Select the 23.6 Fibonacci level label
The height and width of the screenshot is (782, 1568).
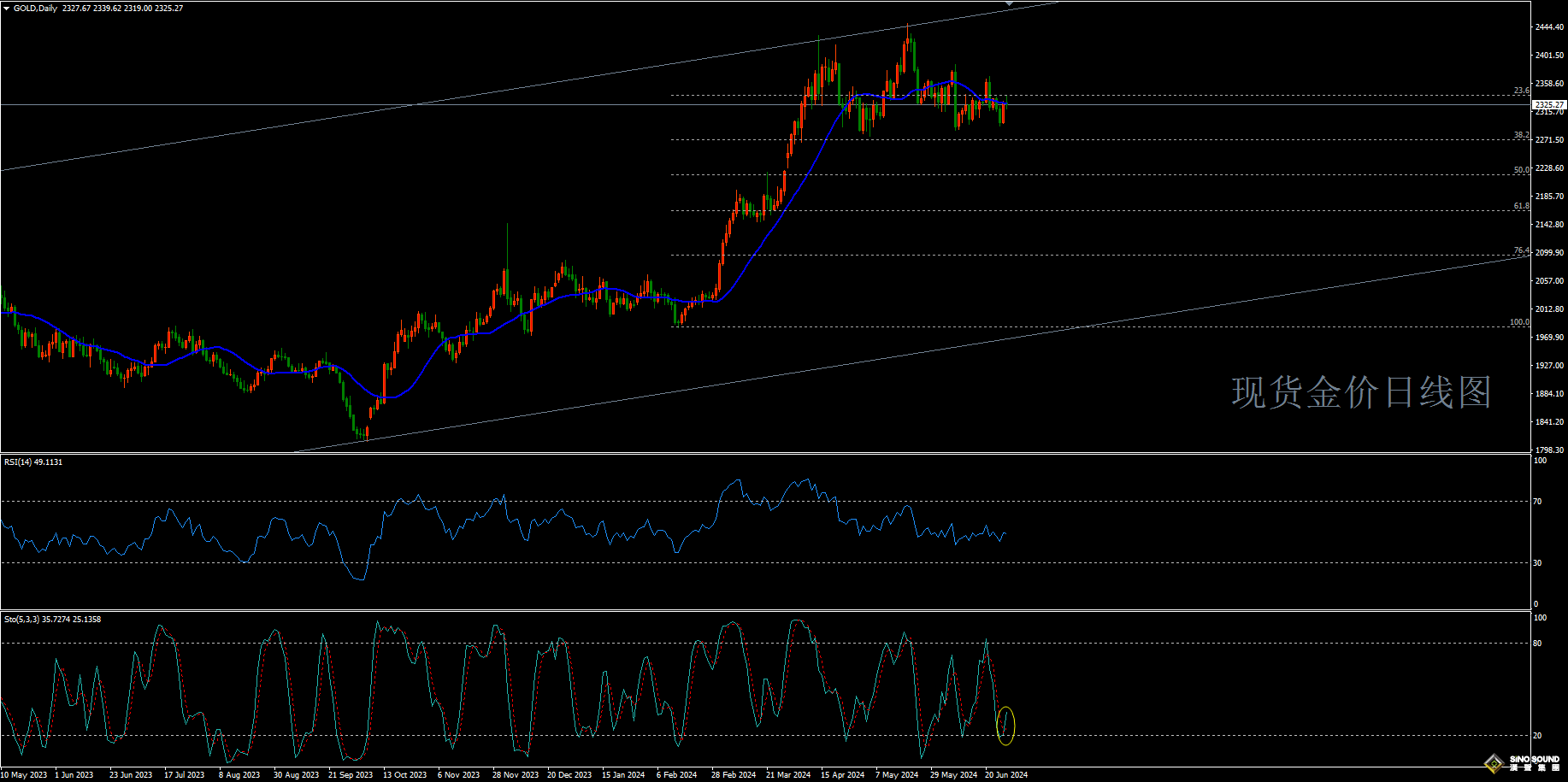(1521, 91)
